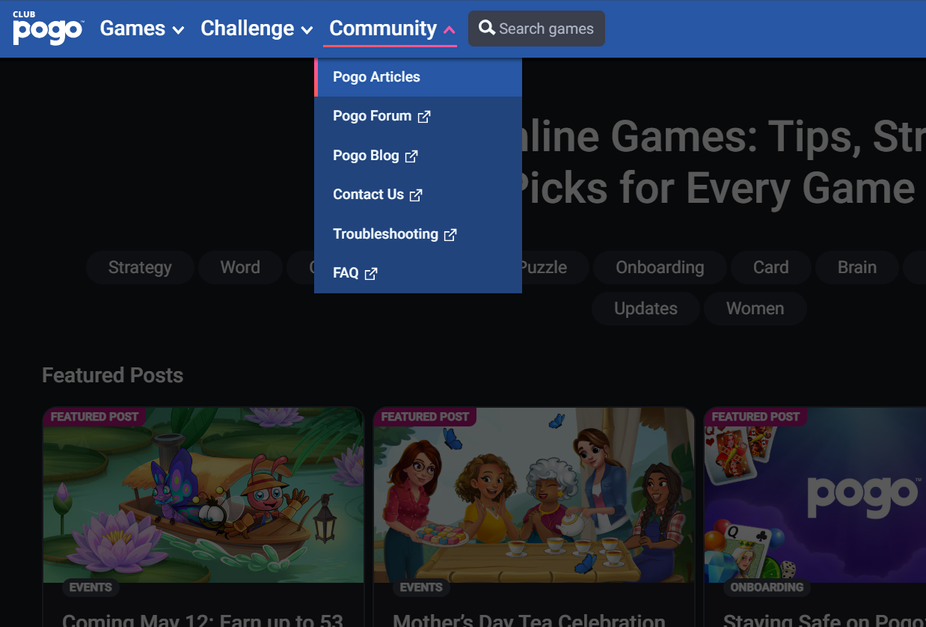This screenshot has height=627, width=926.
Task: Open the lily pond boat featured post thumbnail
Action: [x=203, y=495]
